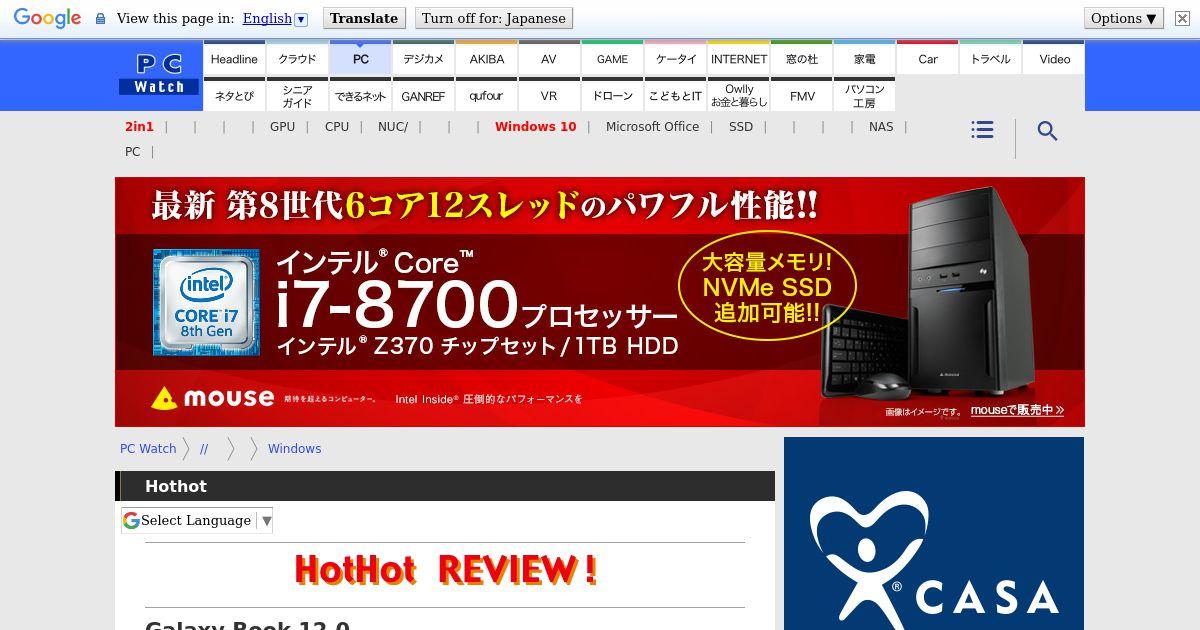Image resolution: width=1200 pixels, height=630 pixels.
Task: Open the Car tab
Action: pyautogui.click(x=927, y=58)
